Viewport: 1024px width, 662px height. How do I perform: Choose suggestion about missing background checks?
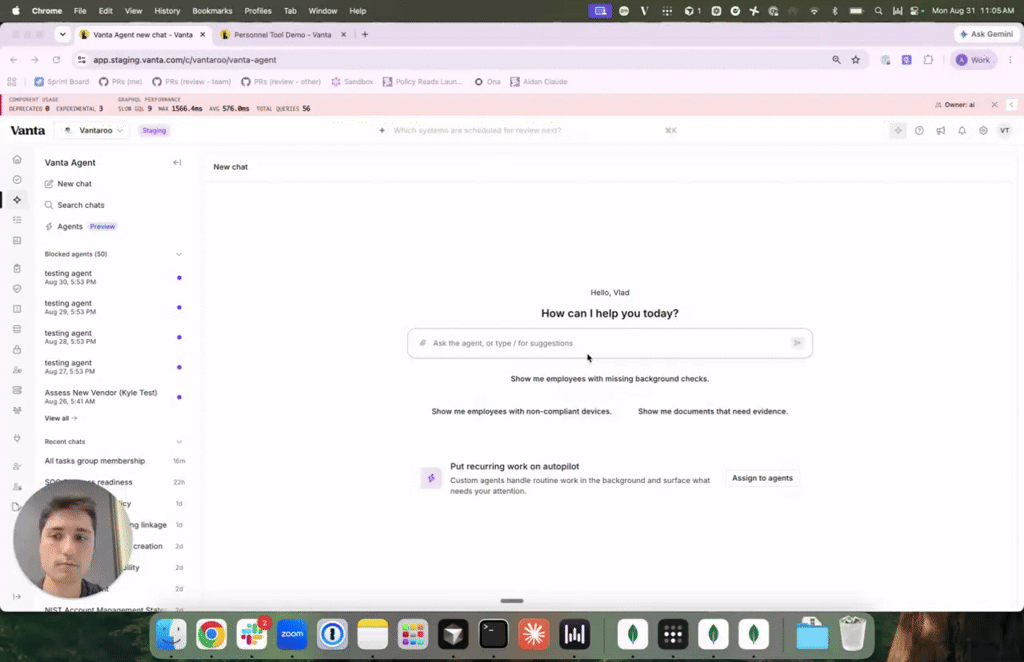[609, 379]
